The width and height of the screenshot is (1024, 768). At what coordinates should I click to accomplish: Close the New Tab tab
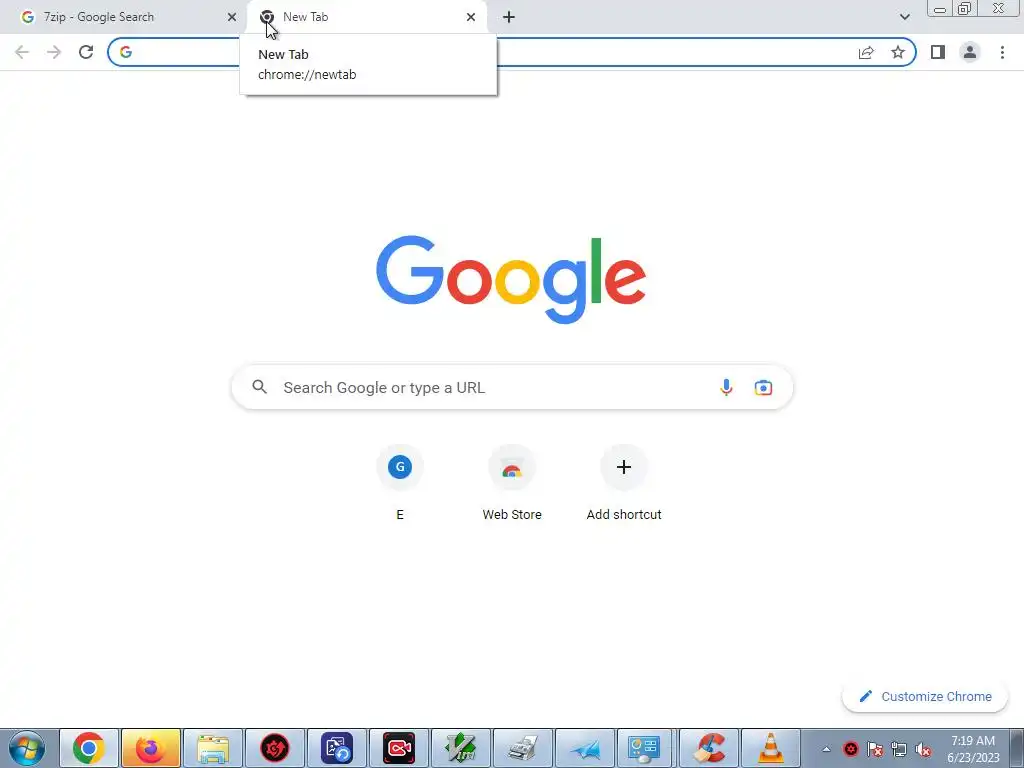471,17
